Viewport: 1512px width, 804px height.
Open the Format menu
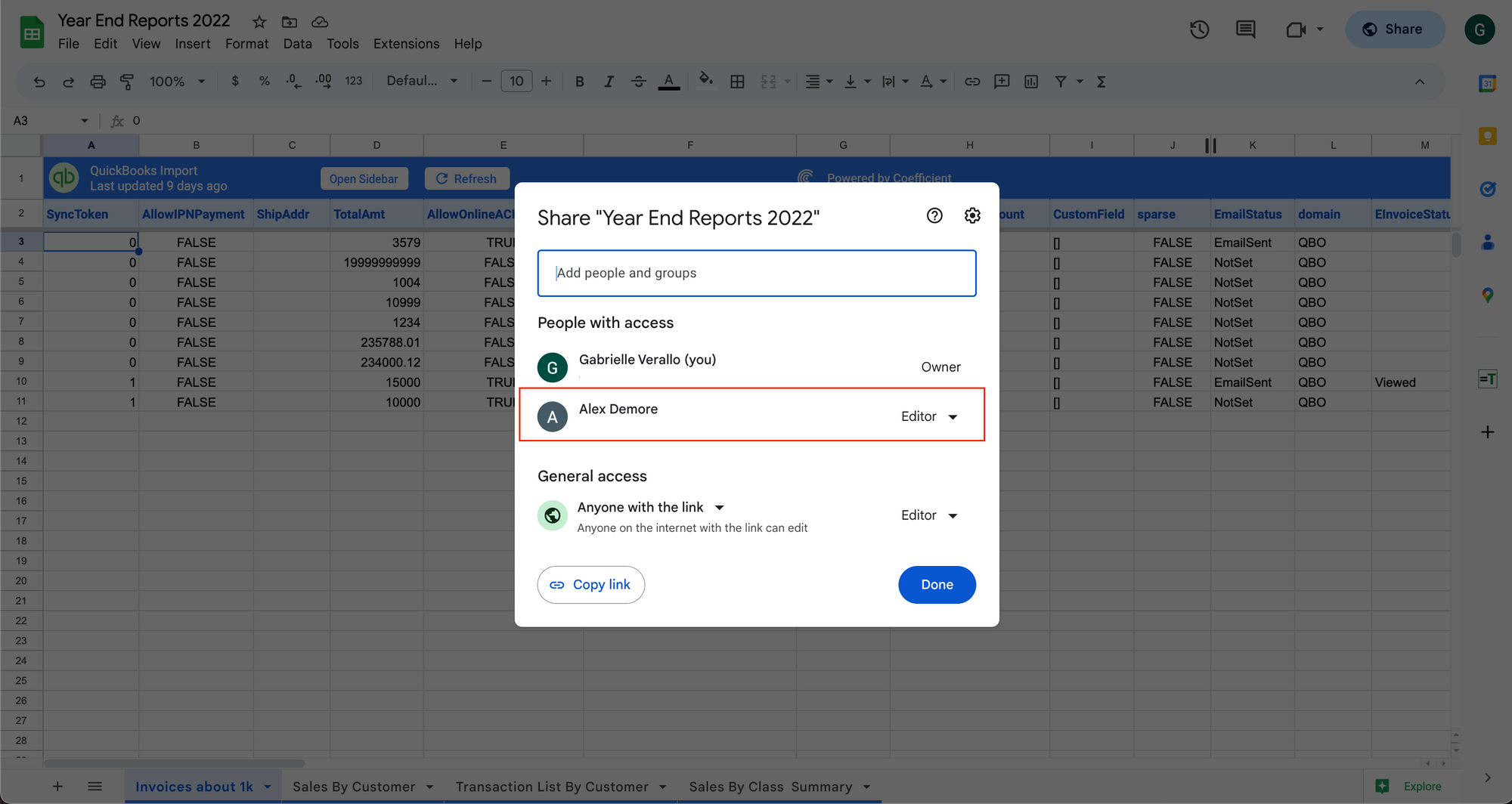246,44
